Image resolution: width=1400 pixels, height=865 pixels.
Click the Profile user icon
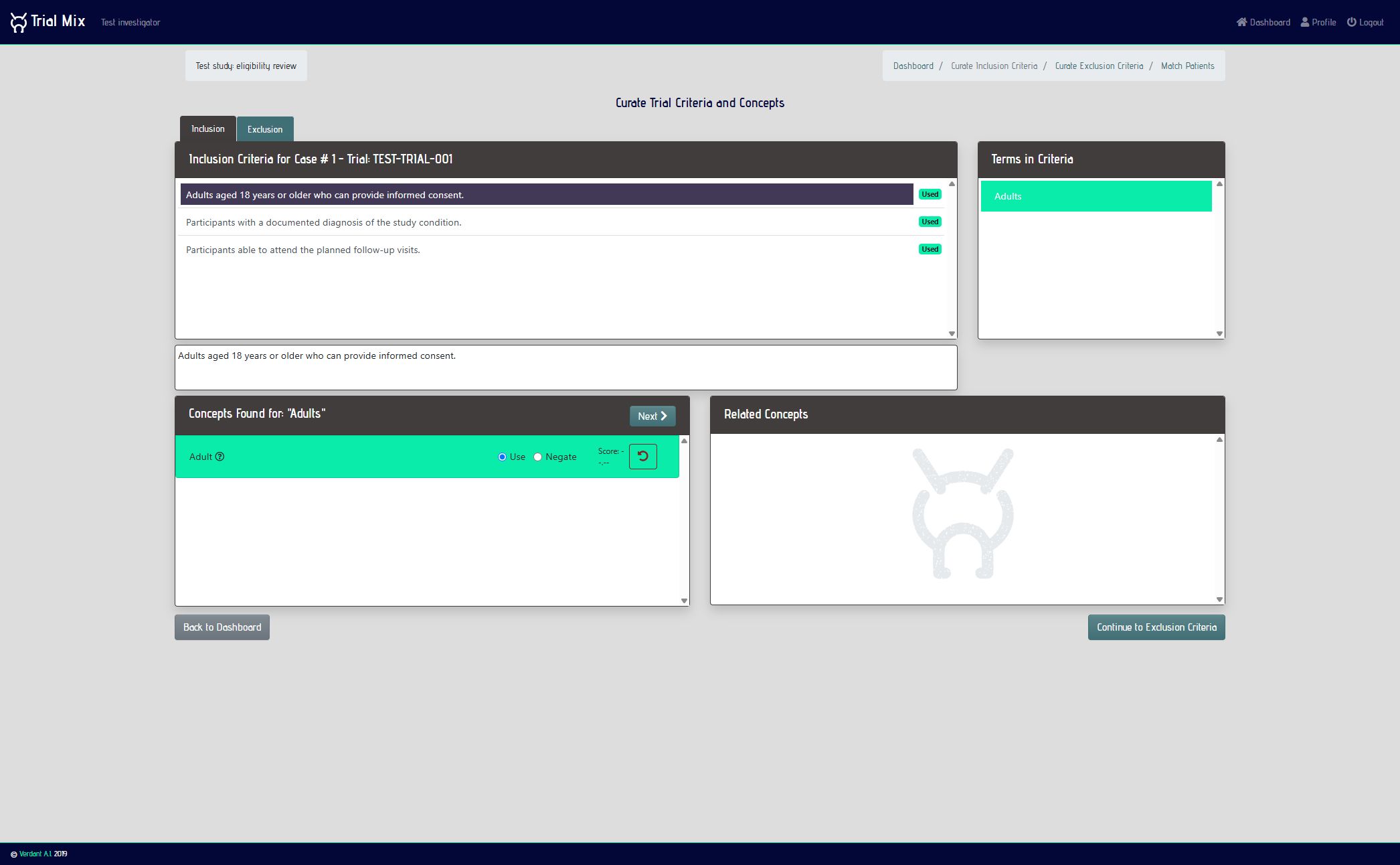pos(1305,22)
